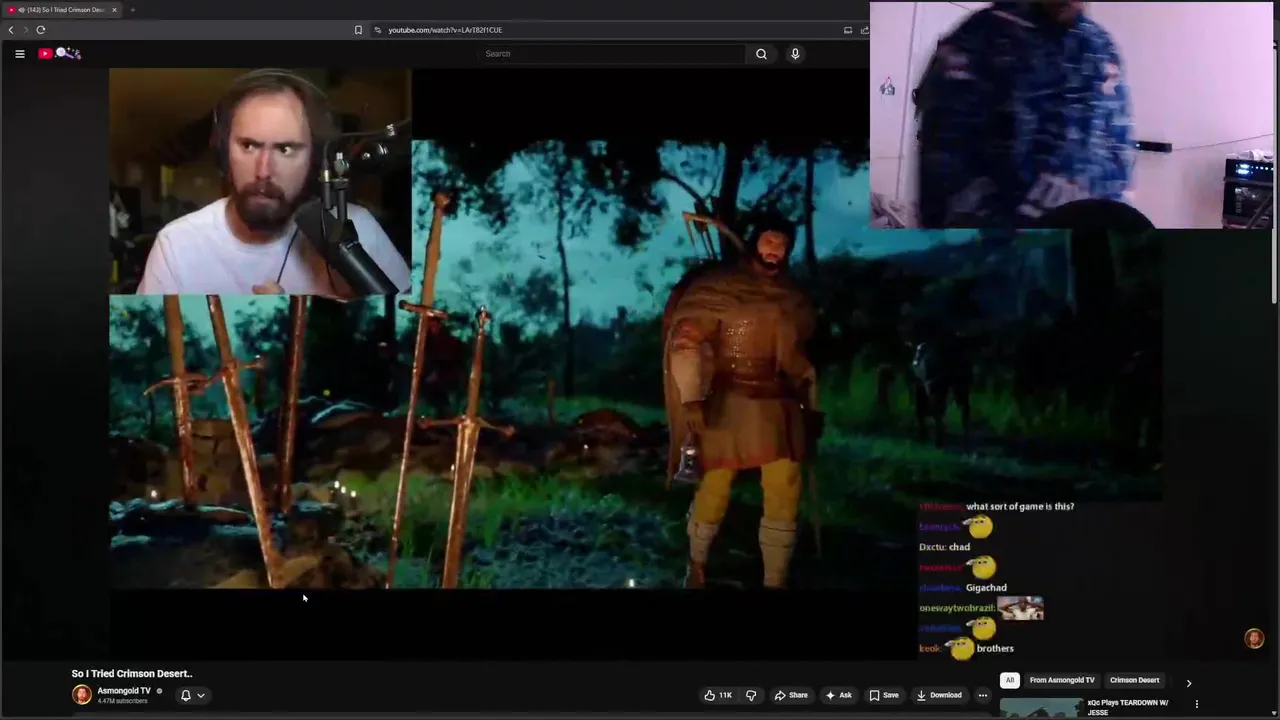The height and width of the screenshot is (720, 1280).
Task: Open 'xQc Plays TEARDOWN W/ JESSE' recommendation
Action: coord(1128,707)
